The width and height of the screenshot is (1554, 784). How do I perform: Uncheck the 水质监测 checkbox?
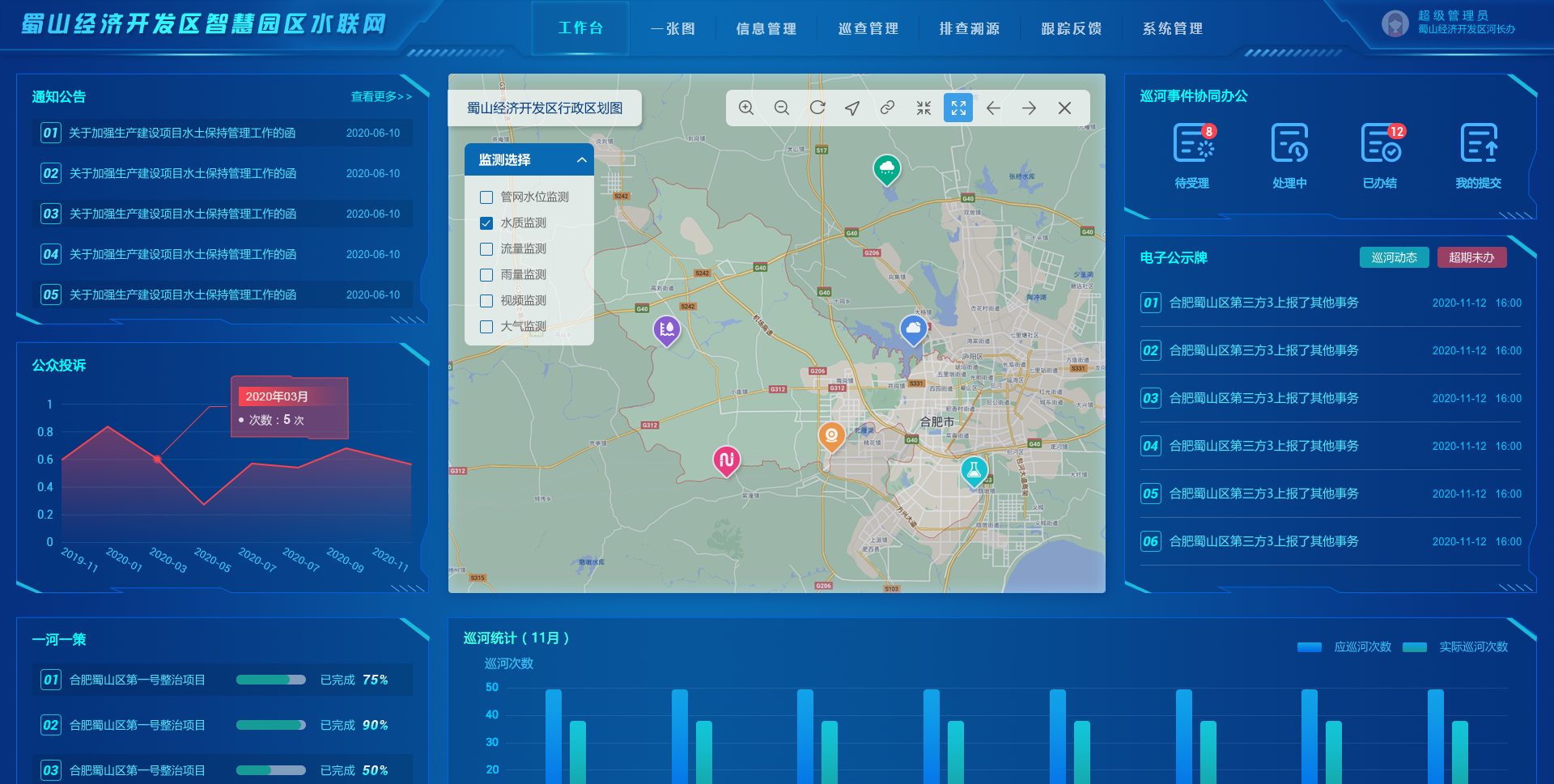pyautogui.click(x=486, y=223)
